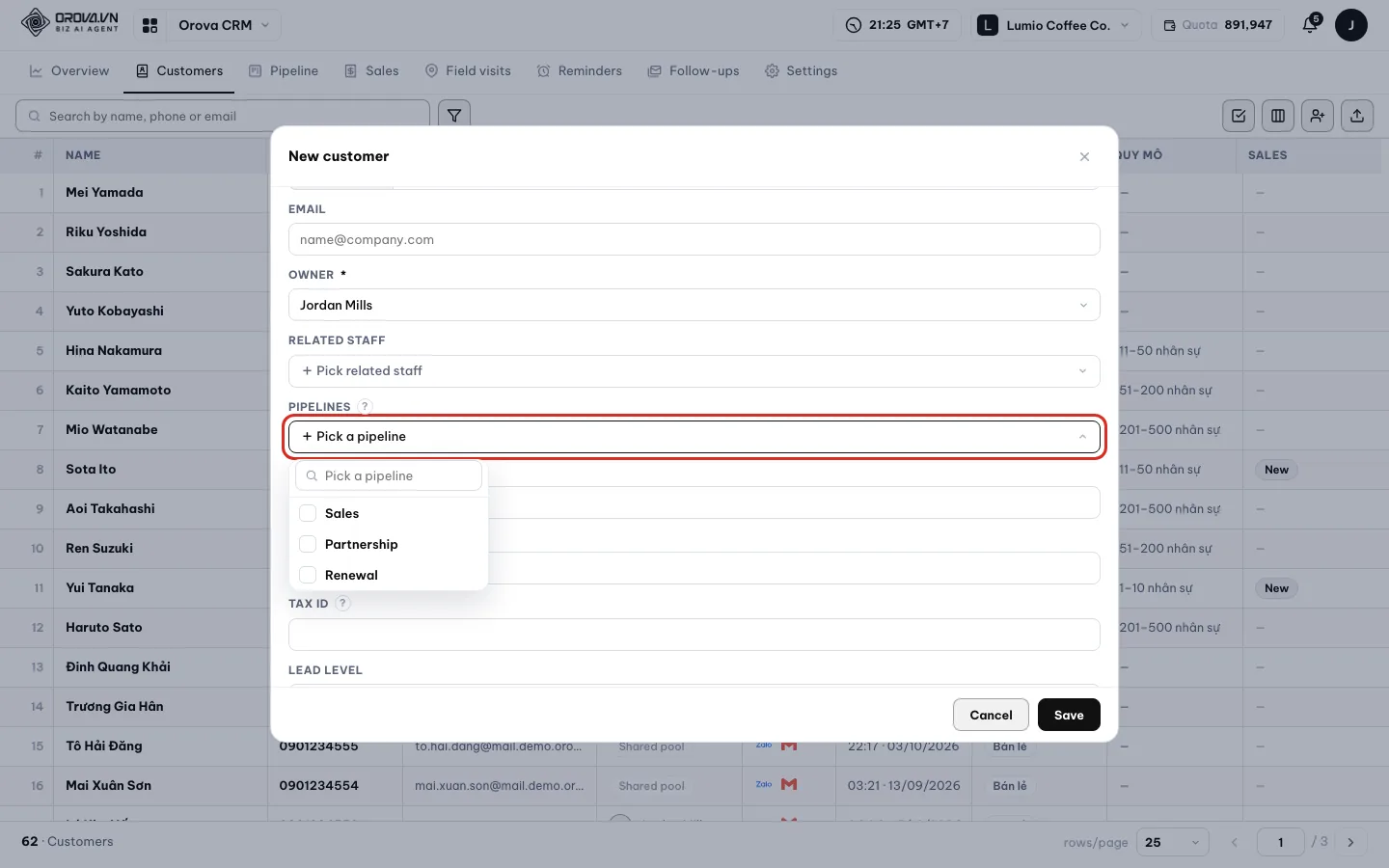The height and width of the screenshot is (868, 1389).
Task: Open user avatar J menu
Action: (x=1350, y=25)
